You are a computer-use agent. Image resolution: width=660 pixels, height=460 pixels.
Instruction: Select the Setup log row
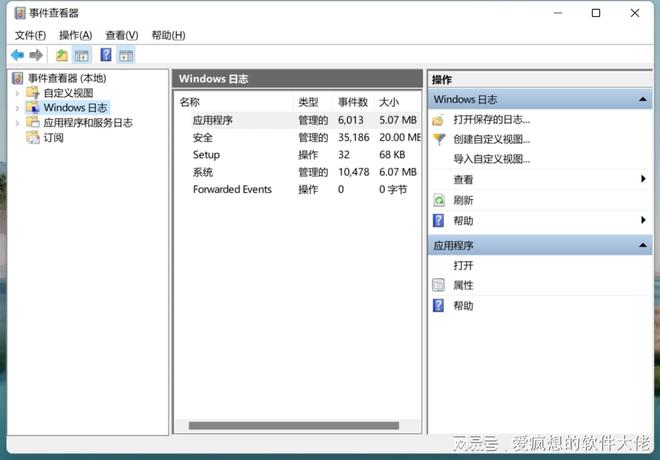click(x=298, y=155)
